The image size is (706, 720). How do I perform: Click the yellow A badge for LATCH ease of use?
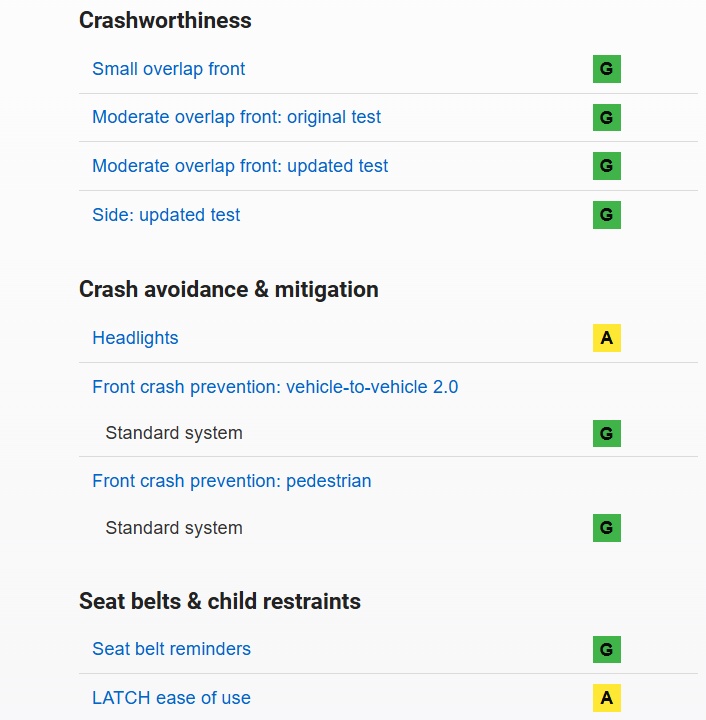coord(606,698)
